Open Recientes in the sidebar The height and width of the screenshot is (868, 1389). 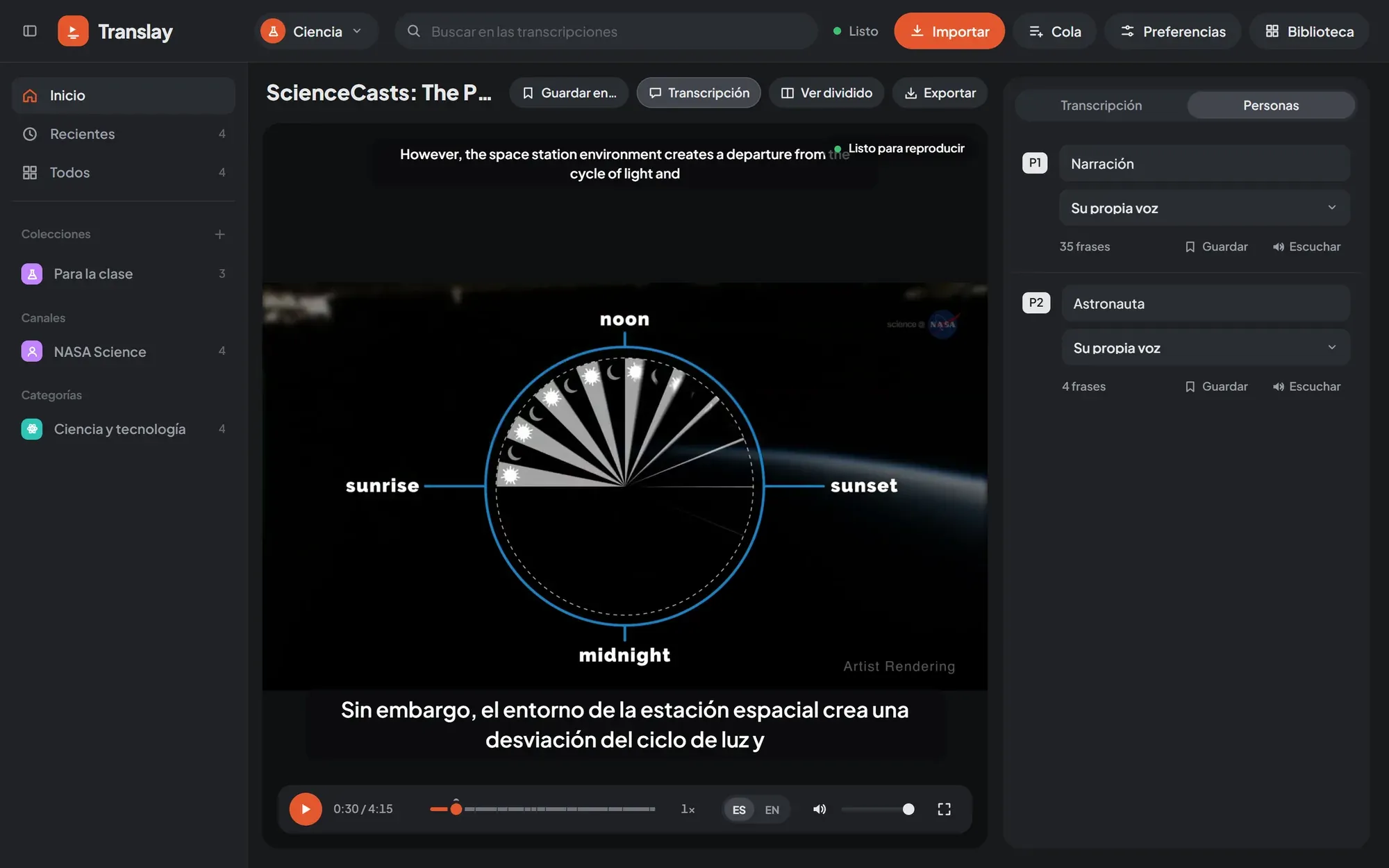coord(124,134)
